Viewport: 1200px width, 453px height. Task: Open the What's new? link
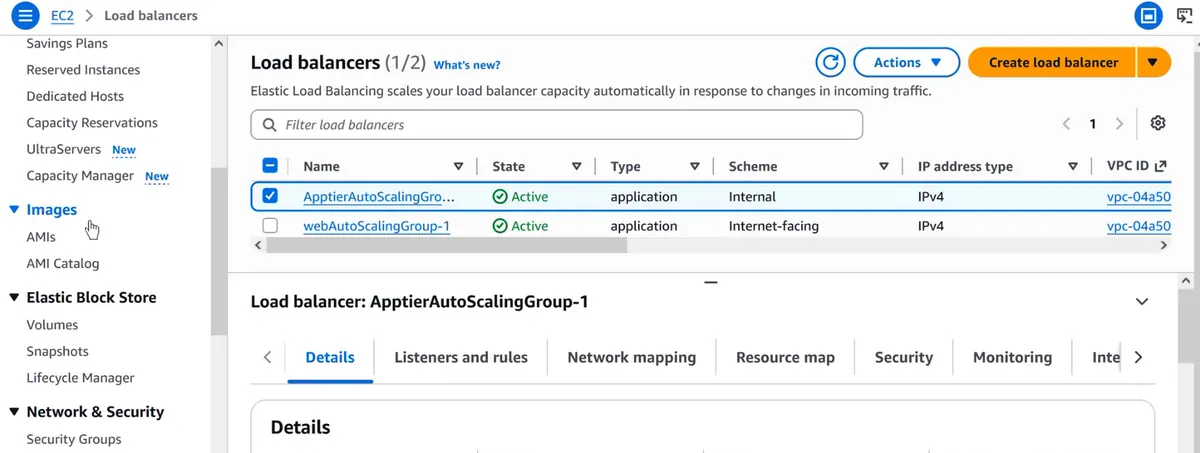click(467, 65)
